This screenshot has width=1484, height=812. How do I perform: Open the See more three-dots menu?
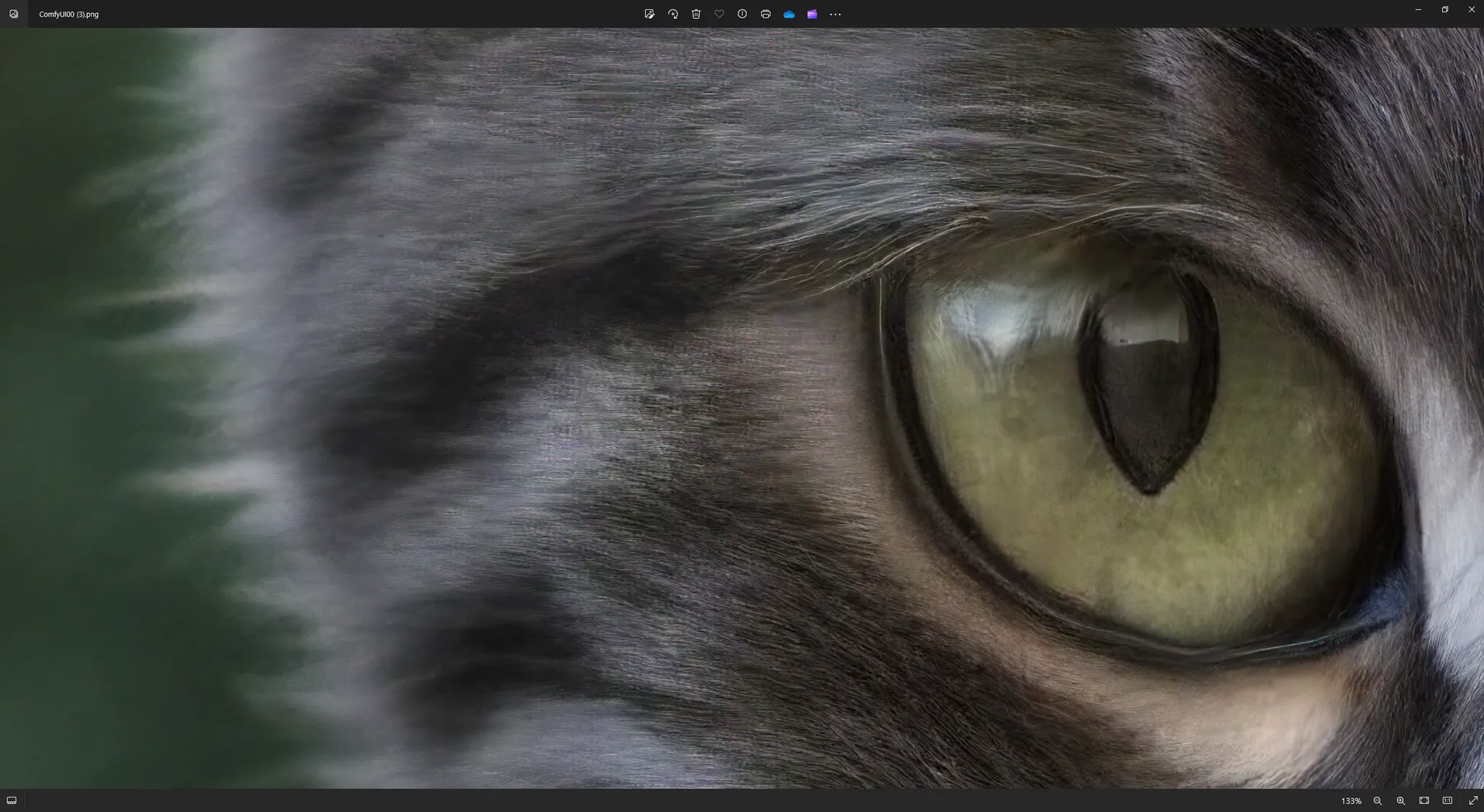point(835,14)
